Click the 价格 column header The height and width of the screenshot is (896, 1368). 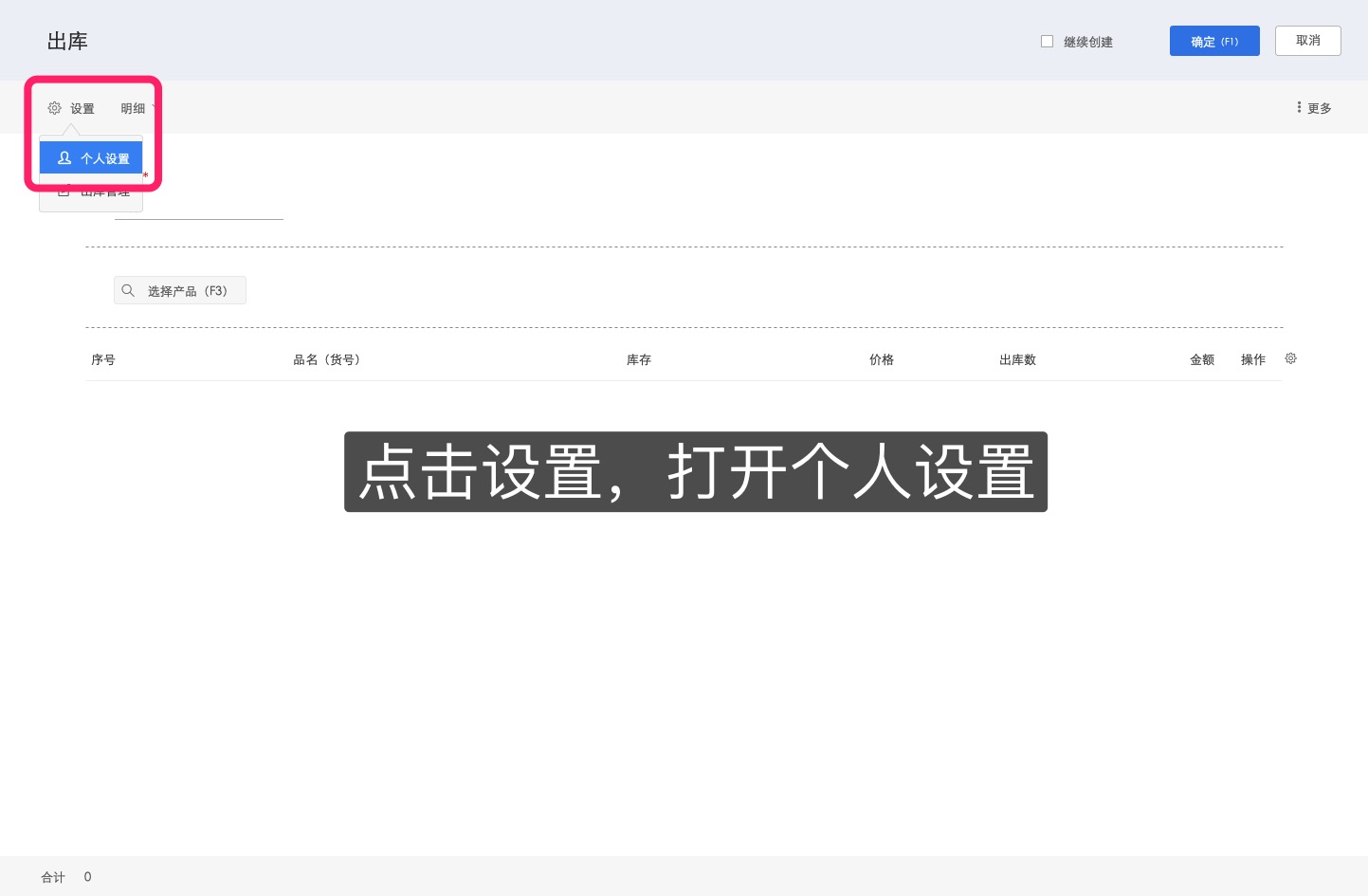point(882,359)
